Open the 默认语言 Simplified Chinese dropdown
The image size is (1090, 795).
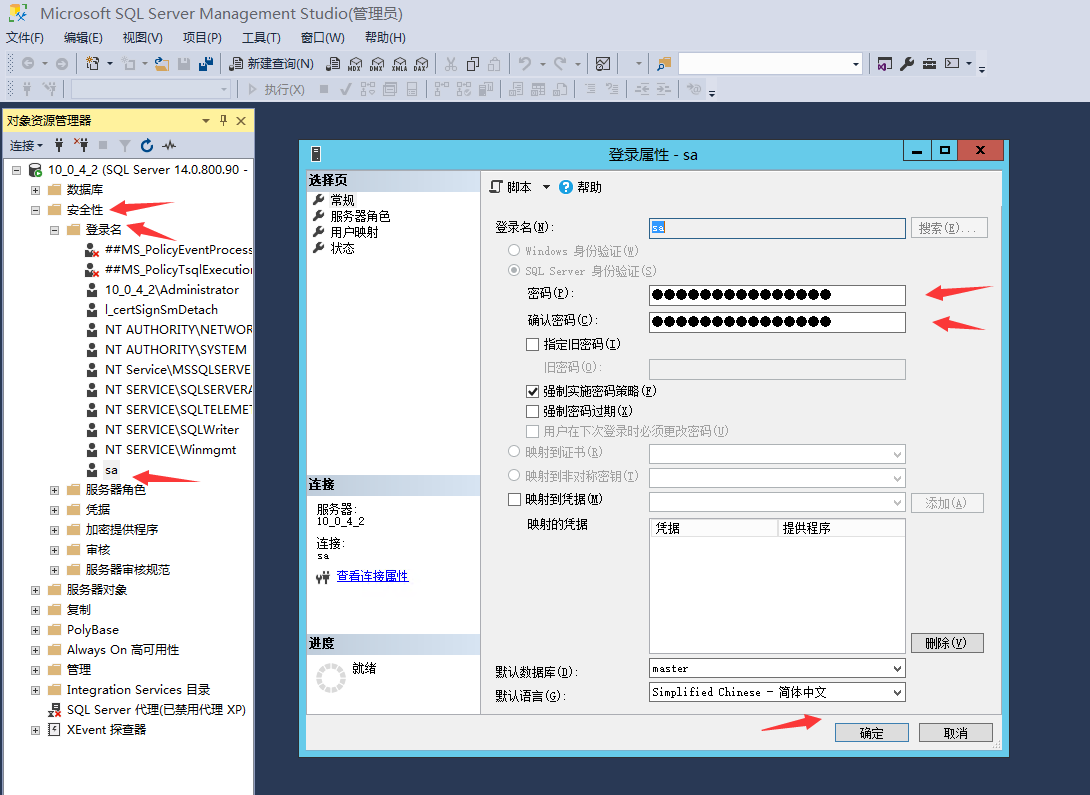tap(896, 692)
